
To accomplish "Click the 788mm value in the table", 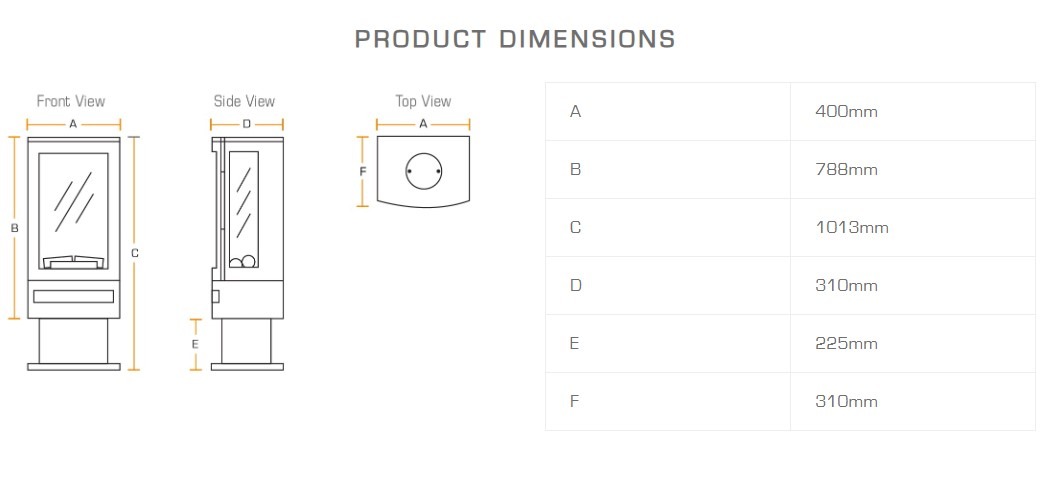I will coord(846,170).
